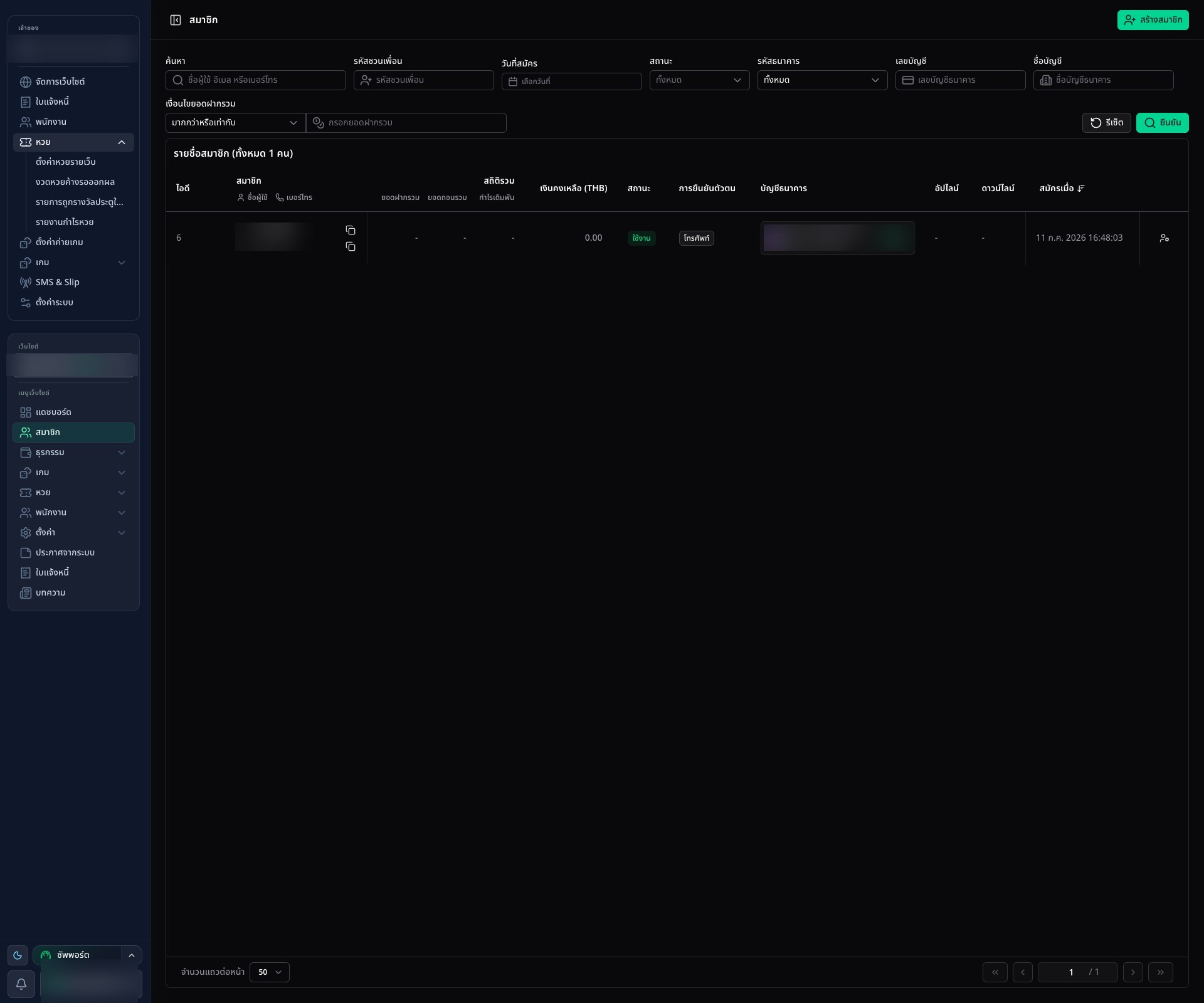Screen dimensions: 1204x1003
Task: Toggle dark mode moon icon
Action: tap(18, 955)
